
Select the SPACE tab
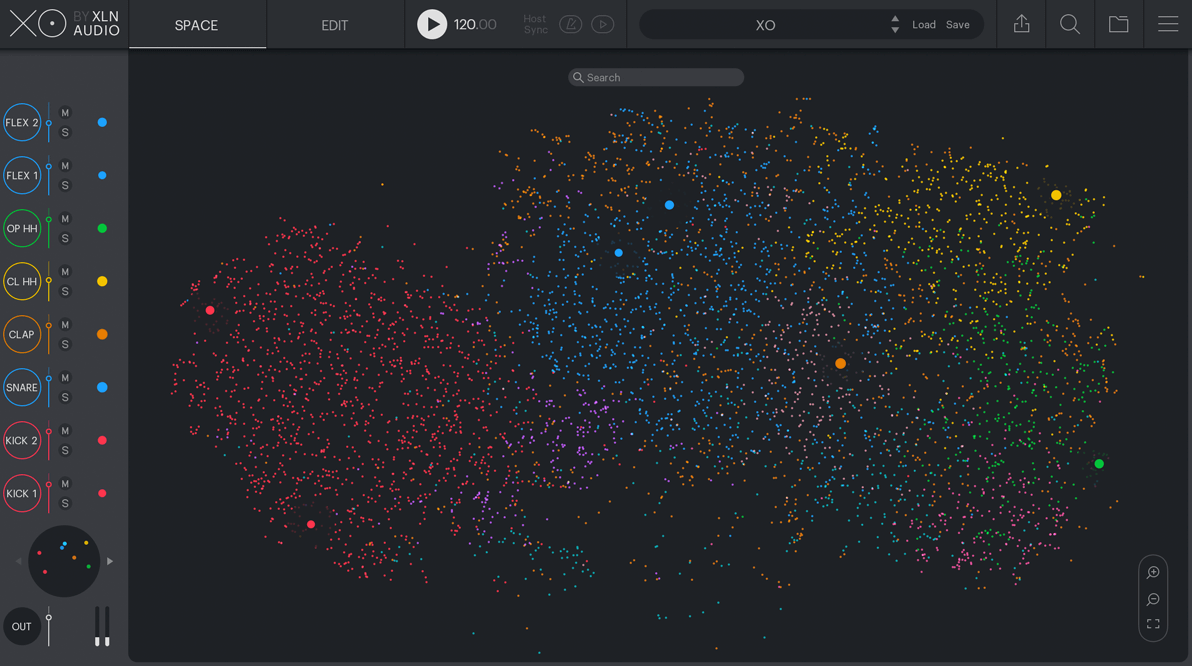tap(196, 25)
